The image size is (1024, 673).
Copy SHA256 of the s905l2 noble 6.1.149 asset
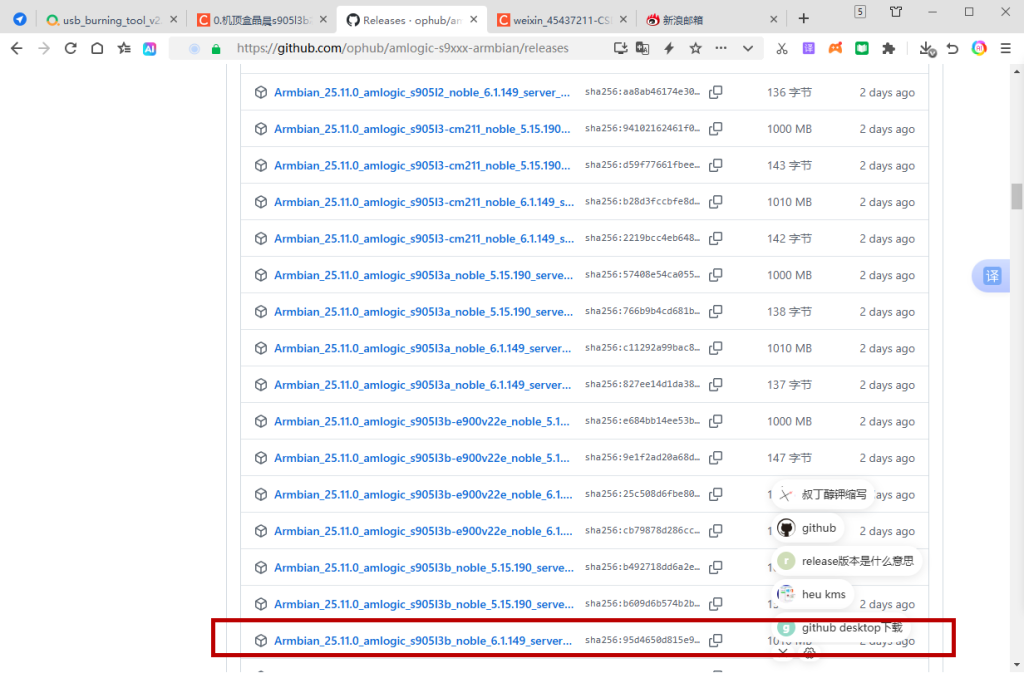pos(716,92)
